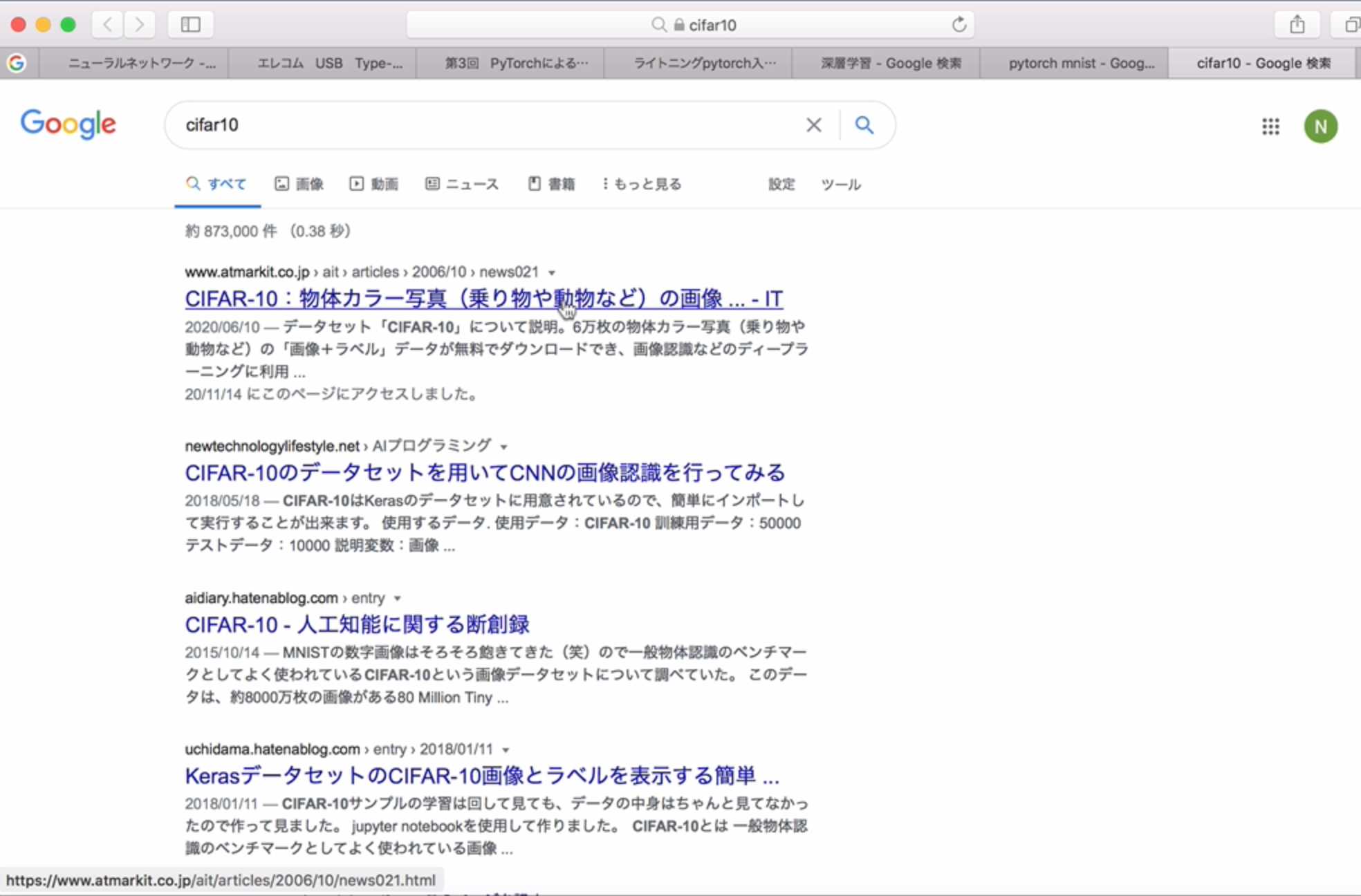Click the aidiary.hatenablog.com breadcrumb text

coord(261,598)
